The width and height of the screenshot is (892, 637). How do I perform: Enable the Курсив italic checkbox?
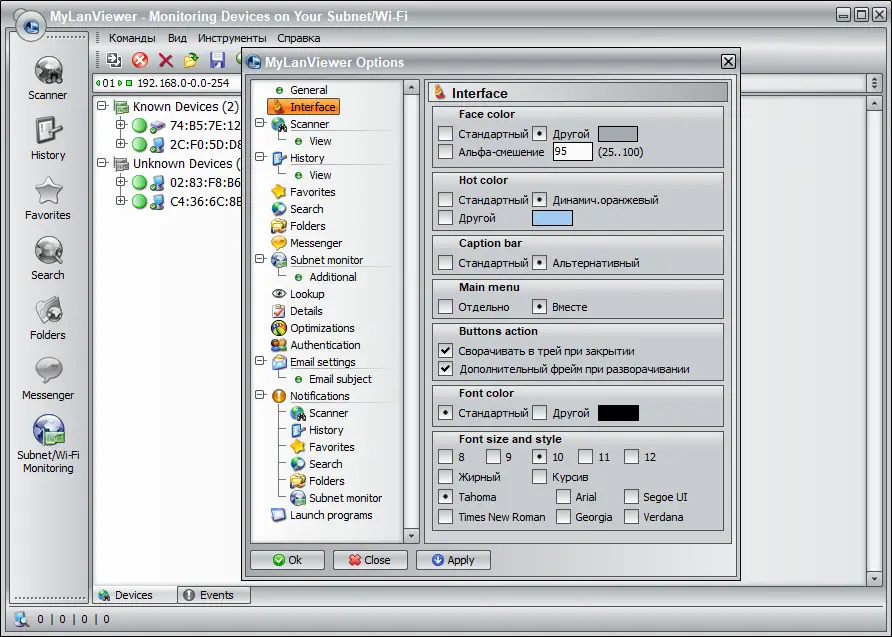coord(539,477)
